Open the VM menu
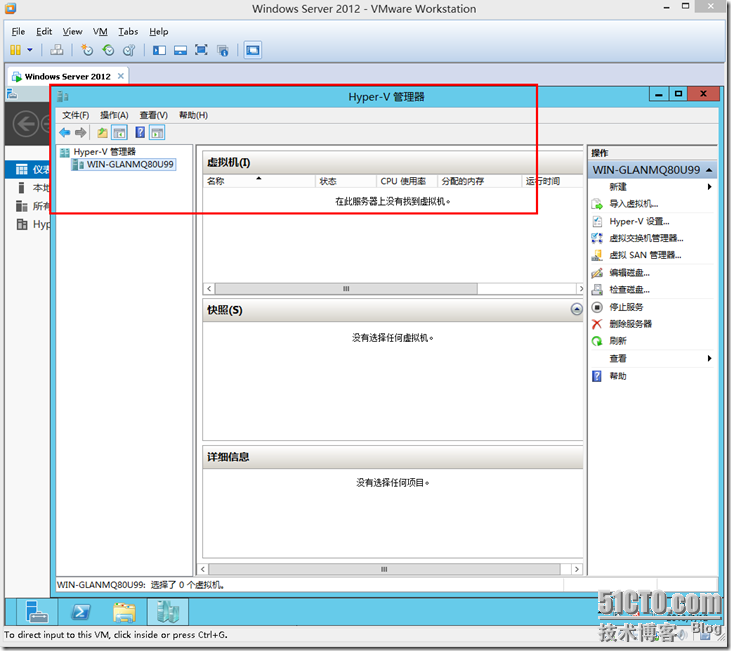731x651 pixels. pos(100,31)
